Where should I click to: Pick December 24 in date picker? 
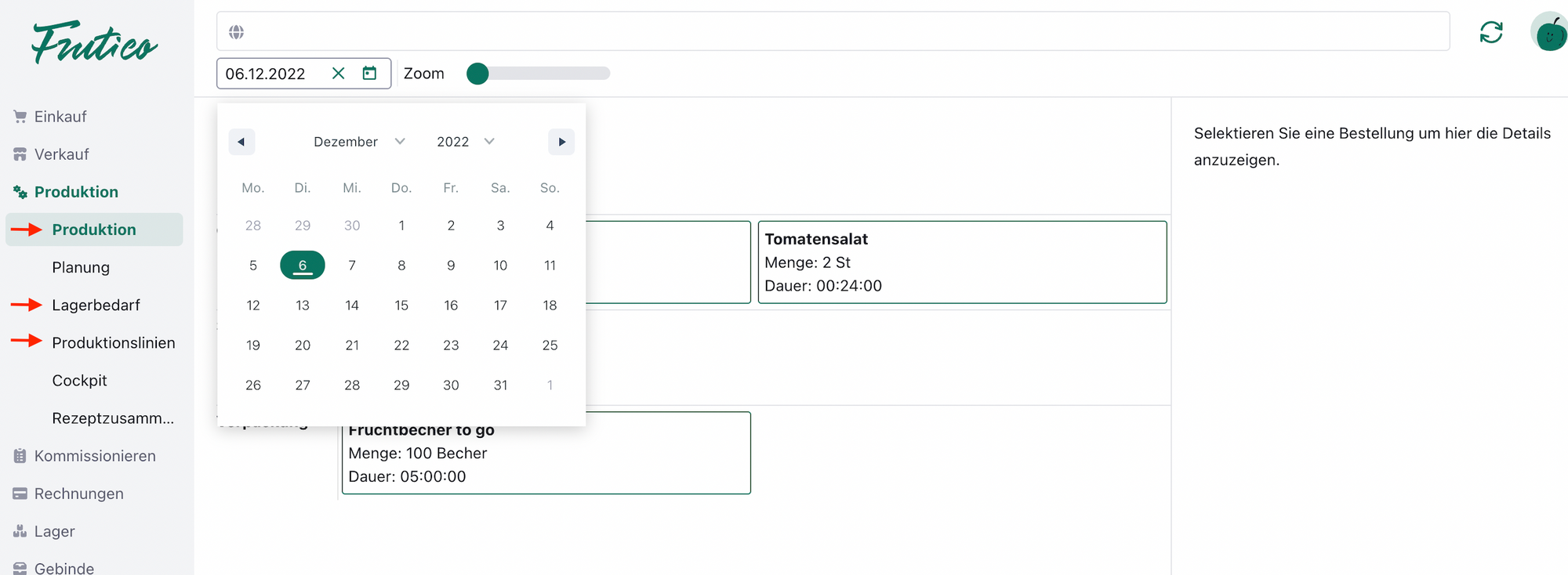[x=500, y=345]
